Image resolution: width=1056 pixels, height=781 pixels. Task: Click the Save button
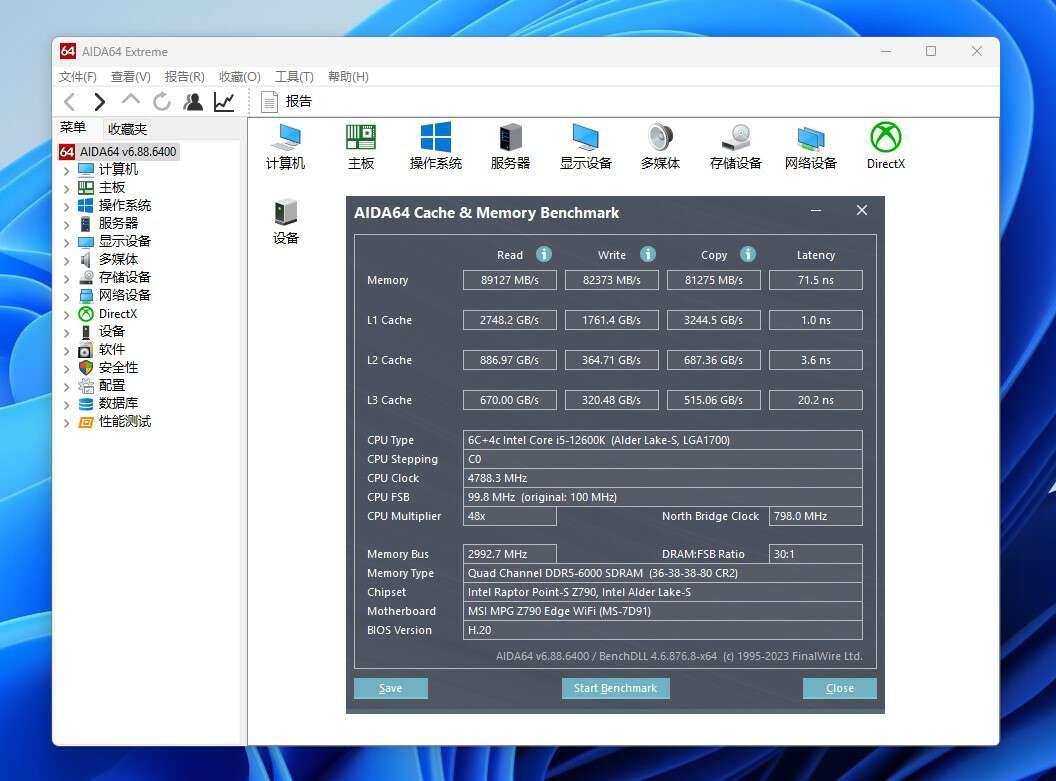[x=390, y=688]
